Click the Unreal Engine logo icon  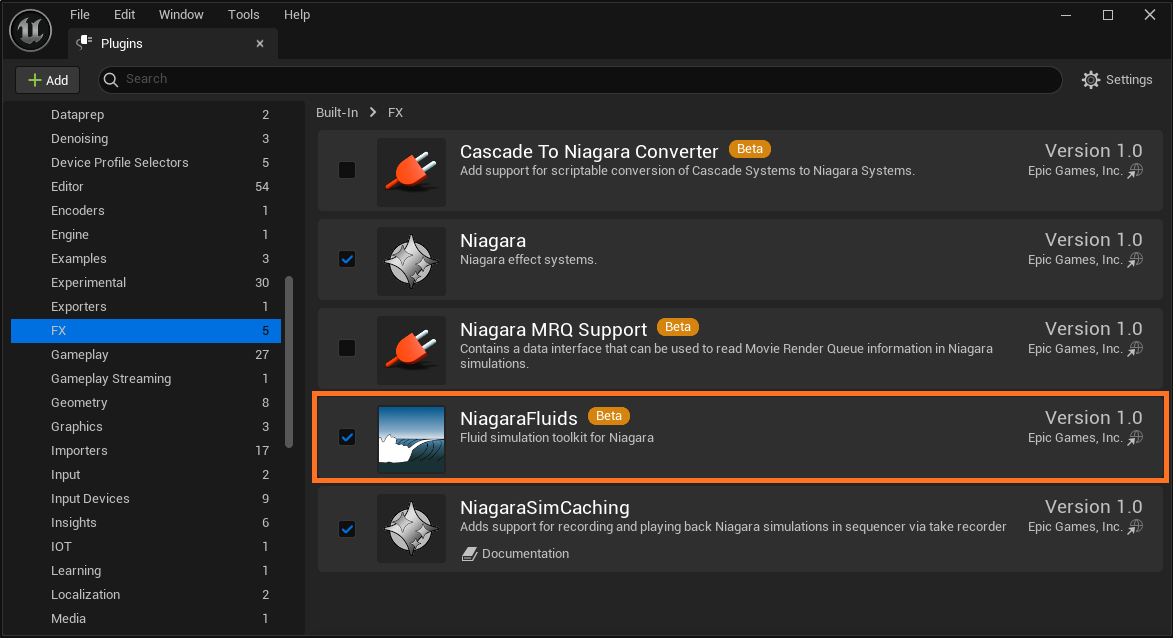click(30, 30)
